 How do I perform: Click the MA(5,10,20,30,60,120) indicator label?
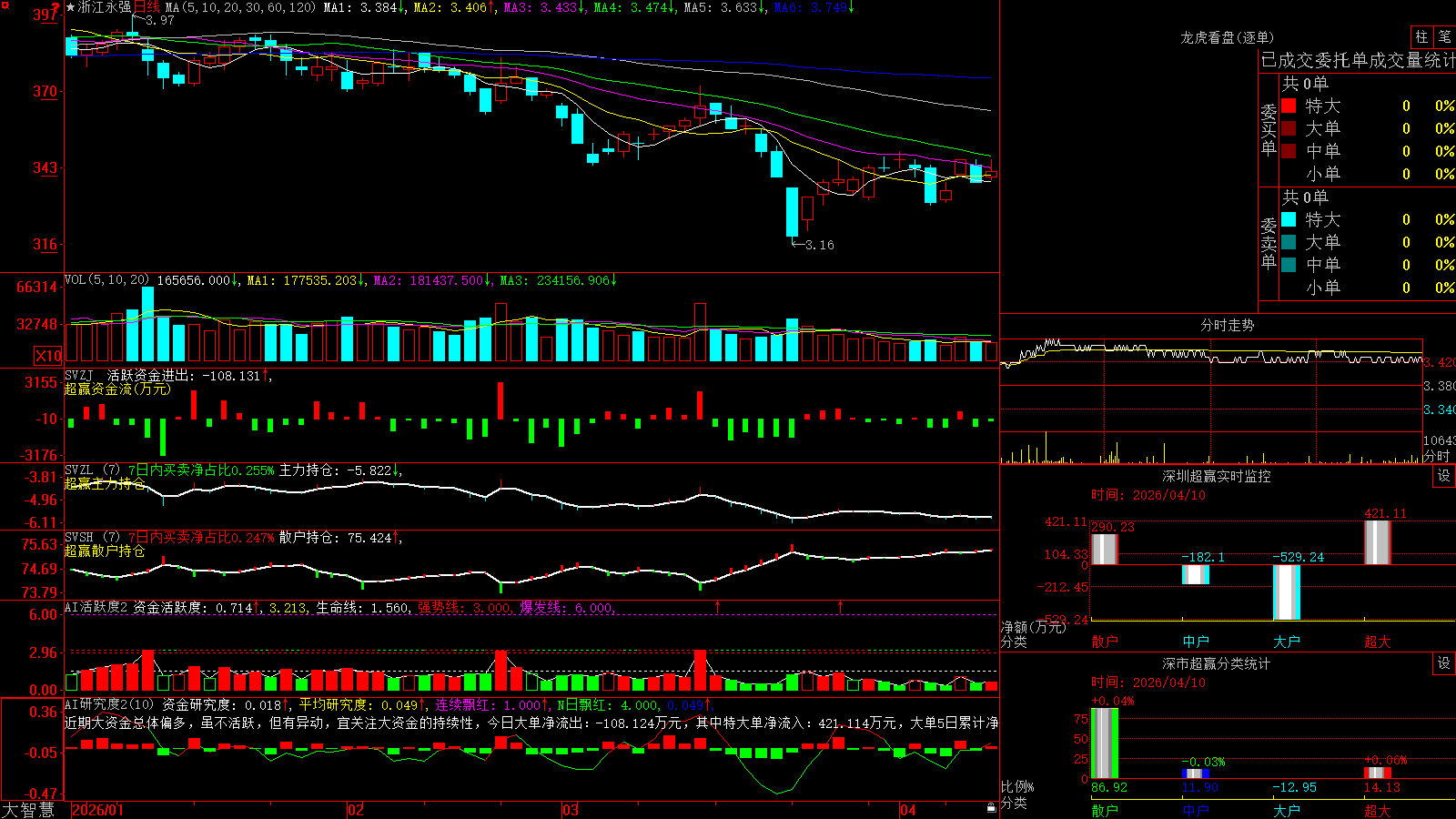point(240,7)
